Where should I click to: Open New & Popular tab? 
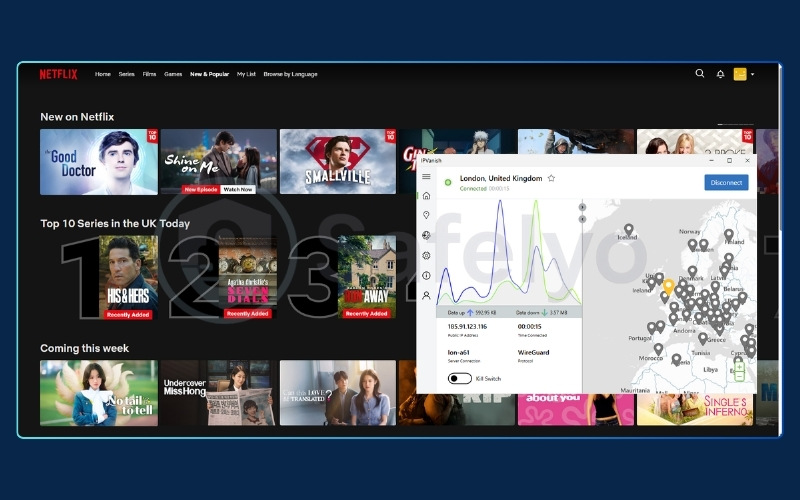click(x=209, y=74)
